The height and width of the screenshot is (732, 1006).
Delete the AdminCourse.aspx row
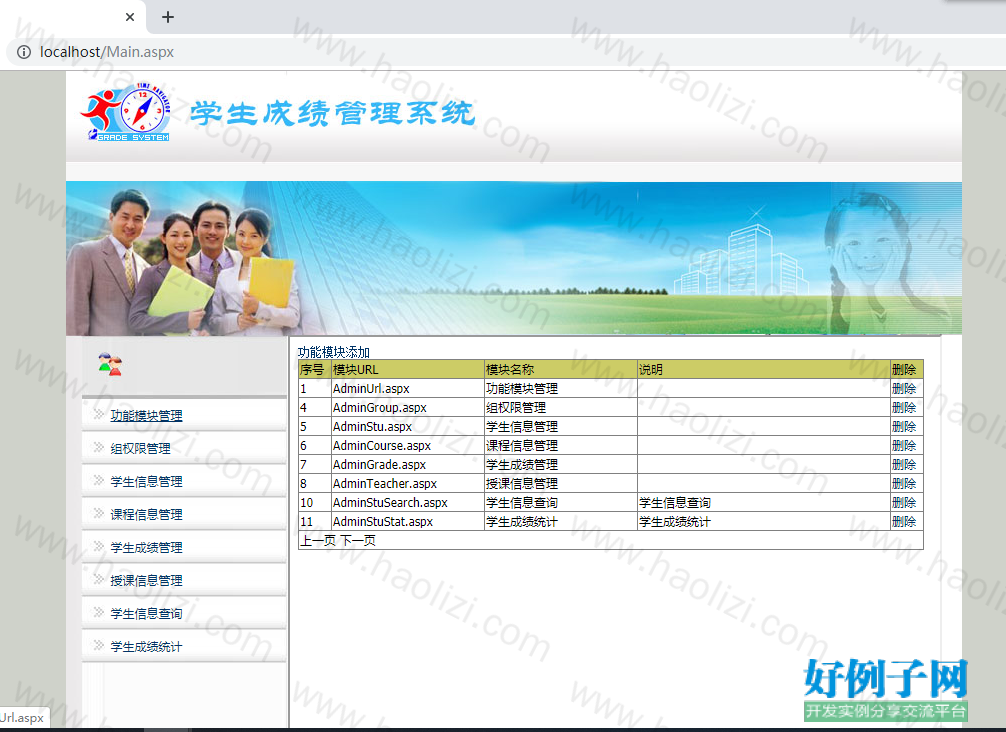coord(904,446)
